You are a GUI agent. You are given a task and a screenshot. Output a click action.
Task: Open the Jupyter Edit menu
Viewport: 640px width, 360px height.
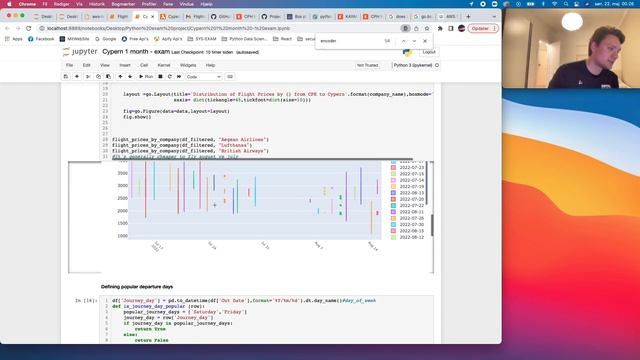click(87, 65)
